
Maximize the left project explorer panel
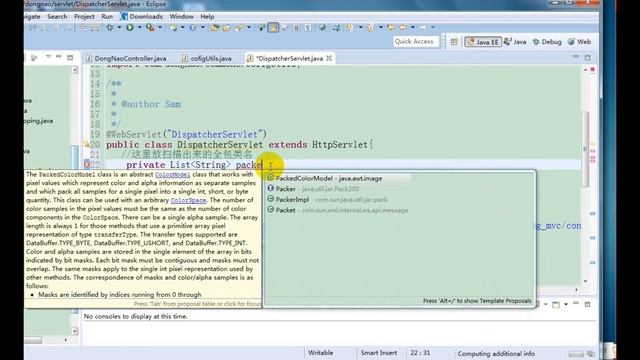pyautogui.click(x=70, y=58)
